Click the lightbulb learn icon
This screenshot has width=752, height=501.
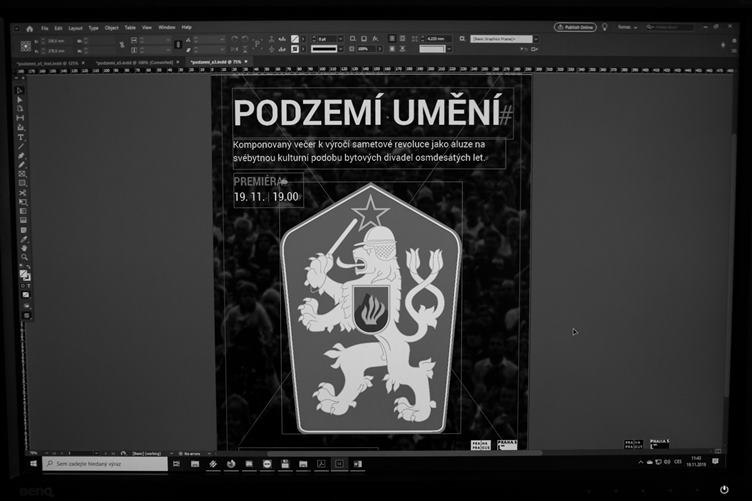605,27
